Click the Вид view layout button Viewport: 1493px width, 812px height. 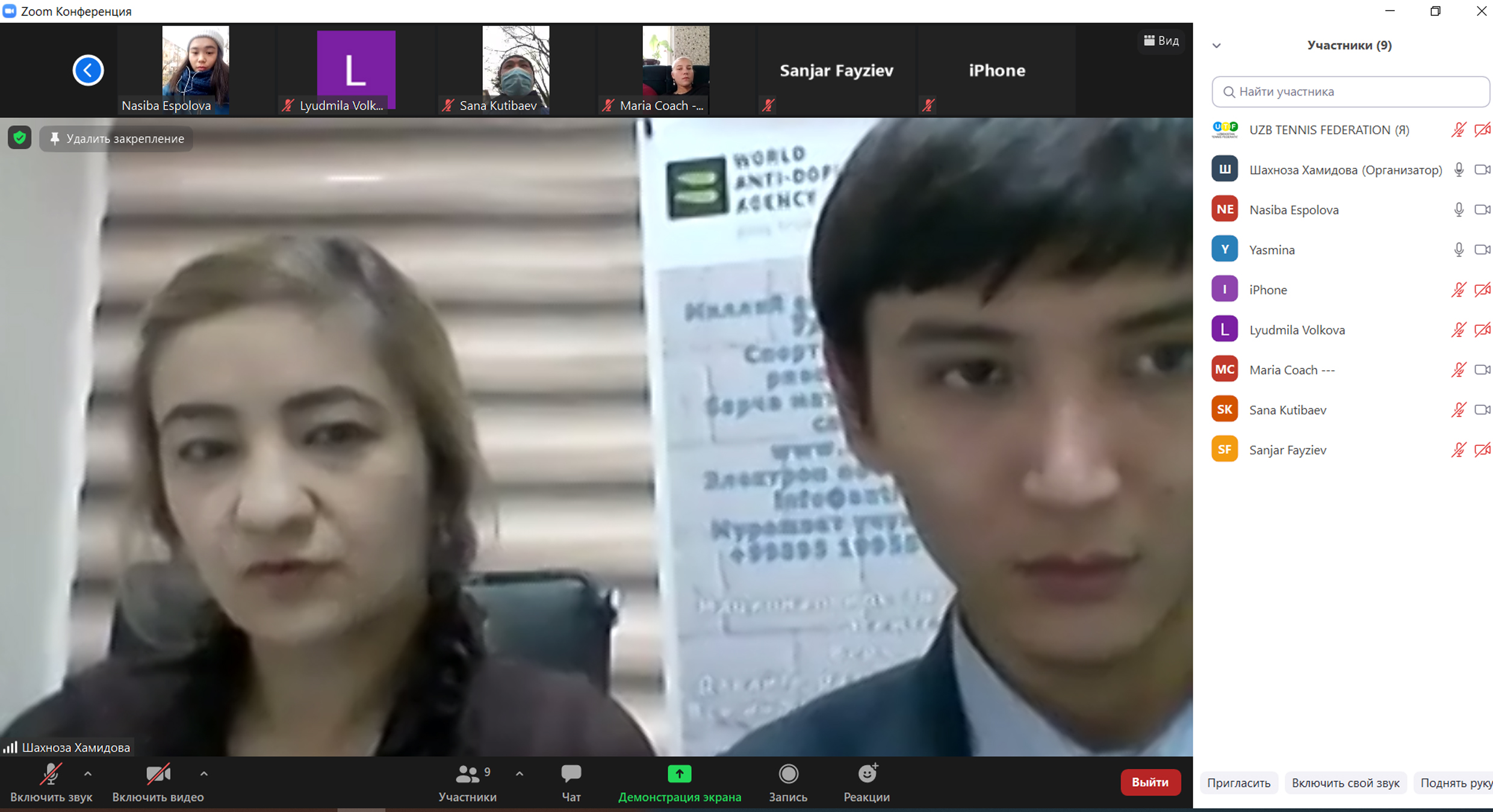[1161, 41]
